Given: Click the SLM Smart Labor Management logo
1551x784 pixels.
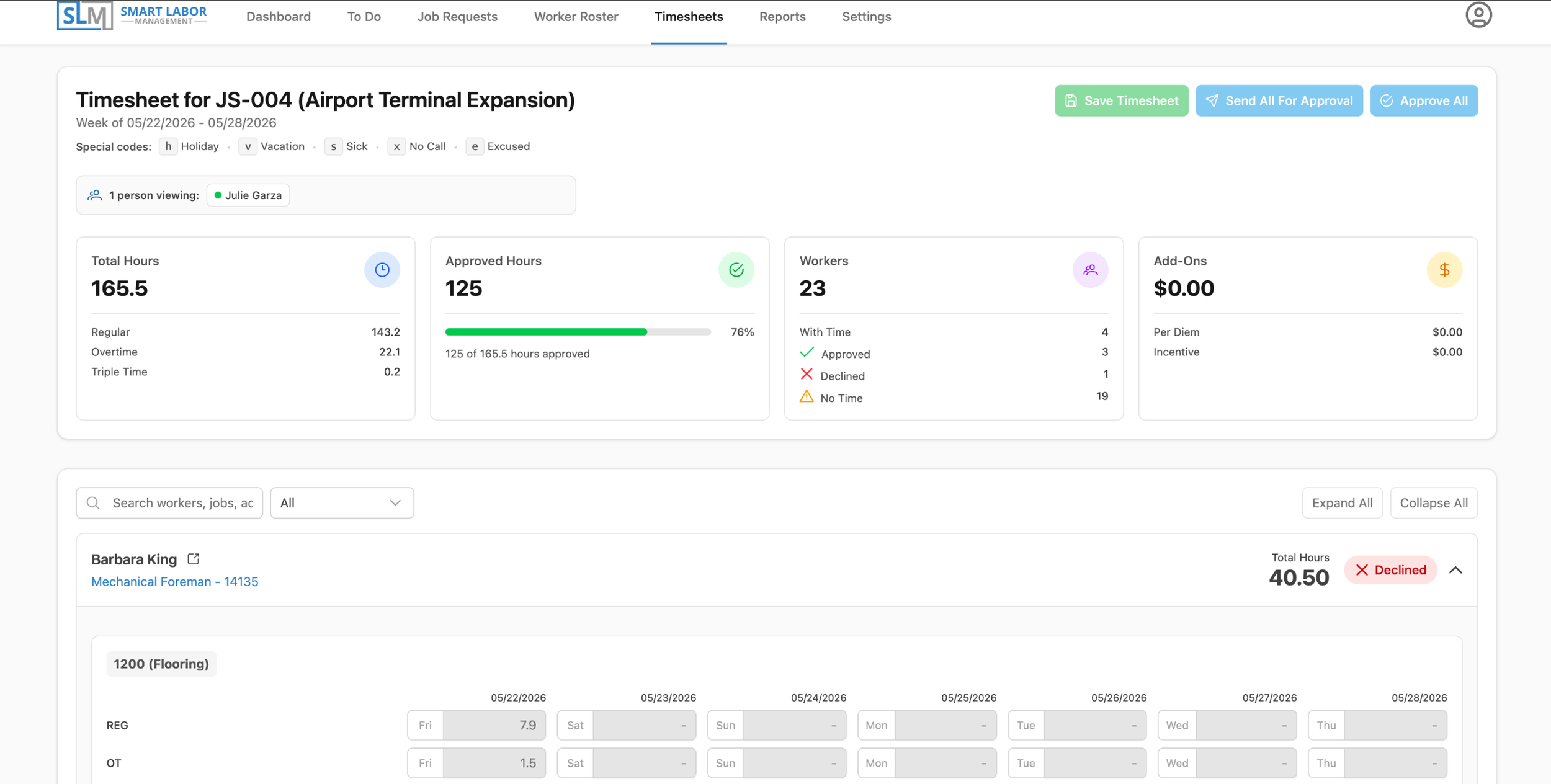Looking at the screenshot, I should [132, 16].
